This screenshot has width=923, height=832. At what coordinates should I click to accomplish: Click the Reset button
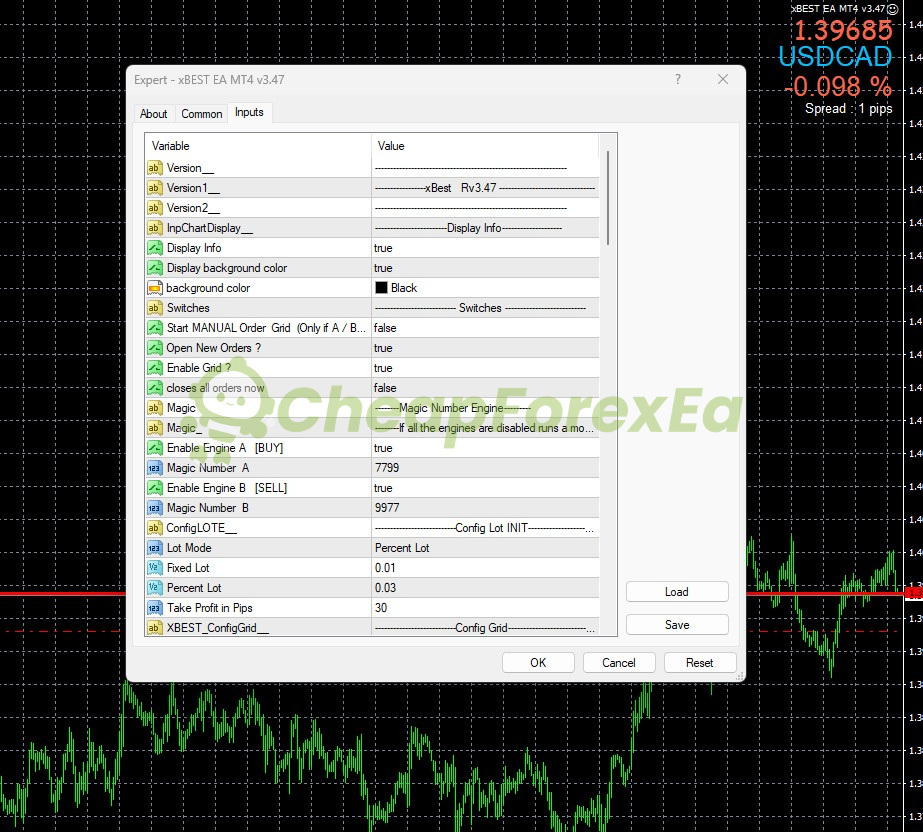(699, 662)
